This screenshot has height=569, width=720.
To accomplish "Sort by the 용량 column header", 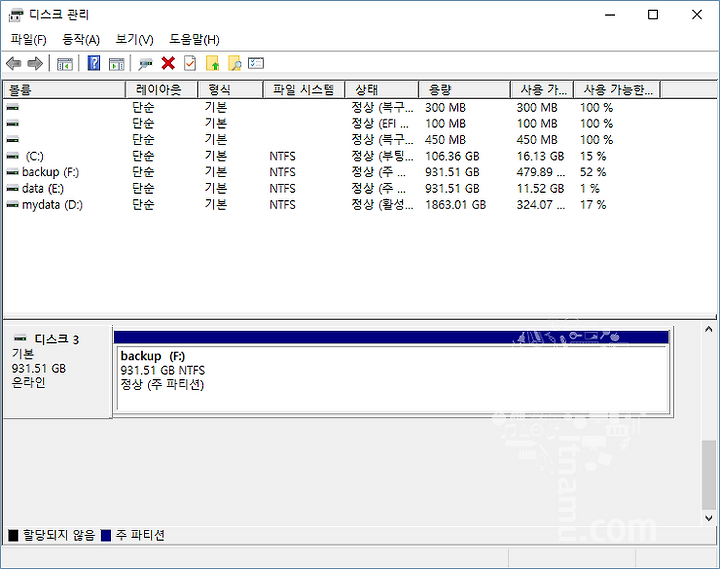I will [x=464, y=90].
